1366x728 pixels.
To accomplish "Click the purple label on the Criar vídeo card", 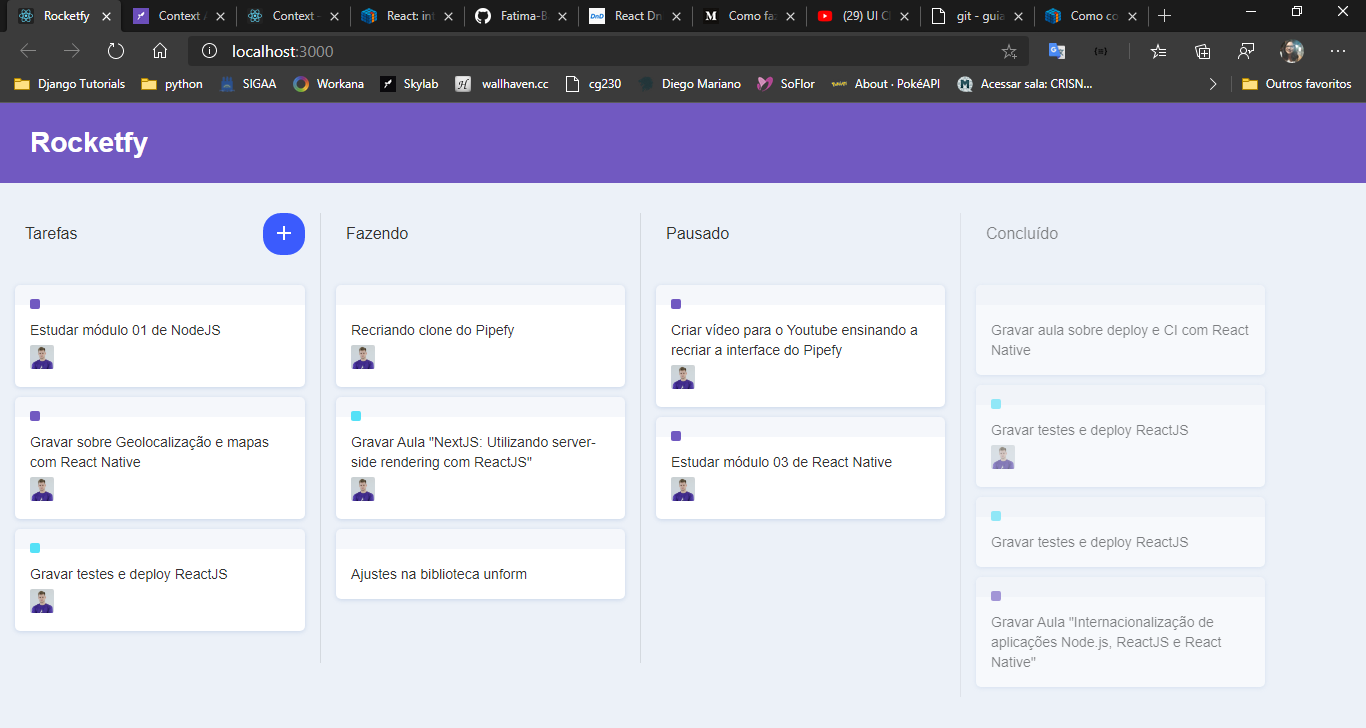I will pos(676,304).
